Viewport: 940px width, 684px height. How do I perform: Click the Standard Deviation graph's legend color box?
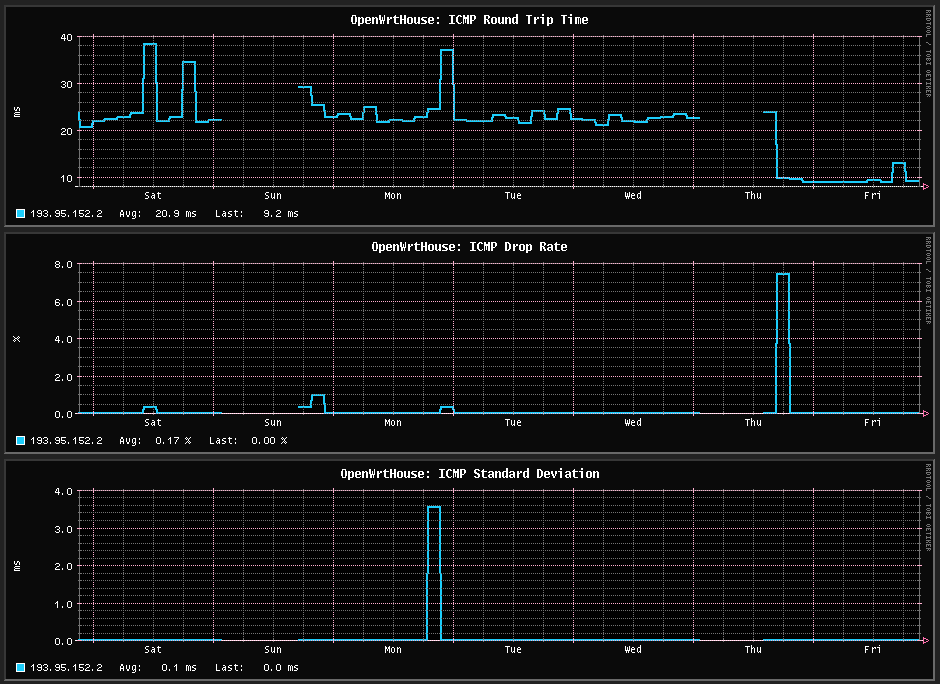[x=21, y=667]
